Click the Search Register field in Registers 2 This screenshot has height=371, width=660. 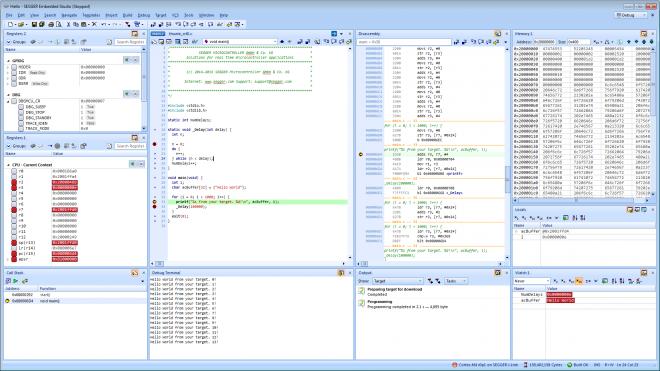pos(130,42)
